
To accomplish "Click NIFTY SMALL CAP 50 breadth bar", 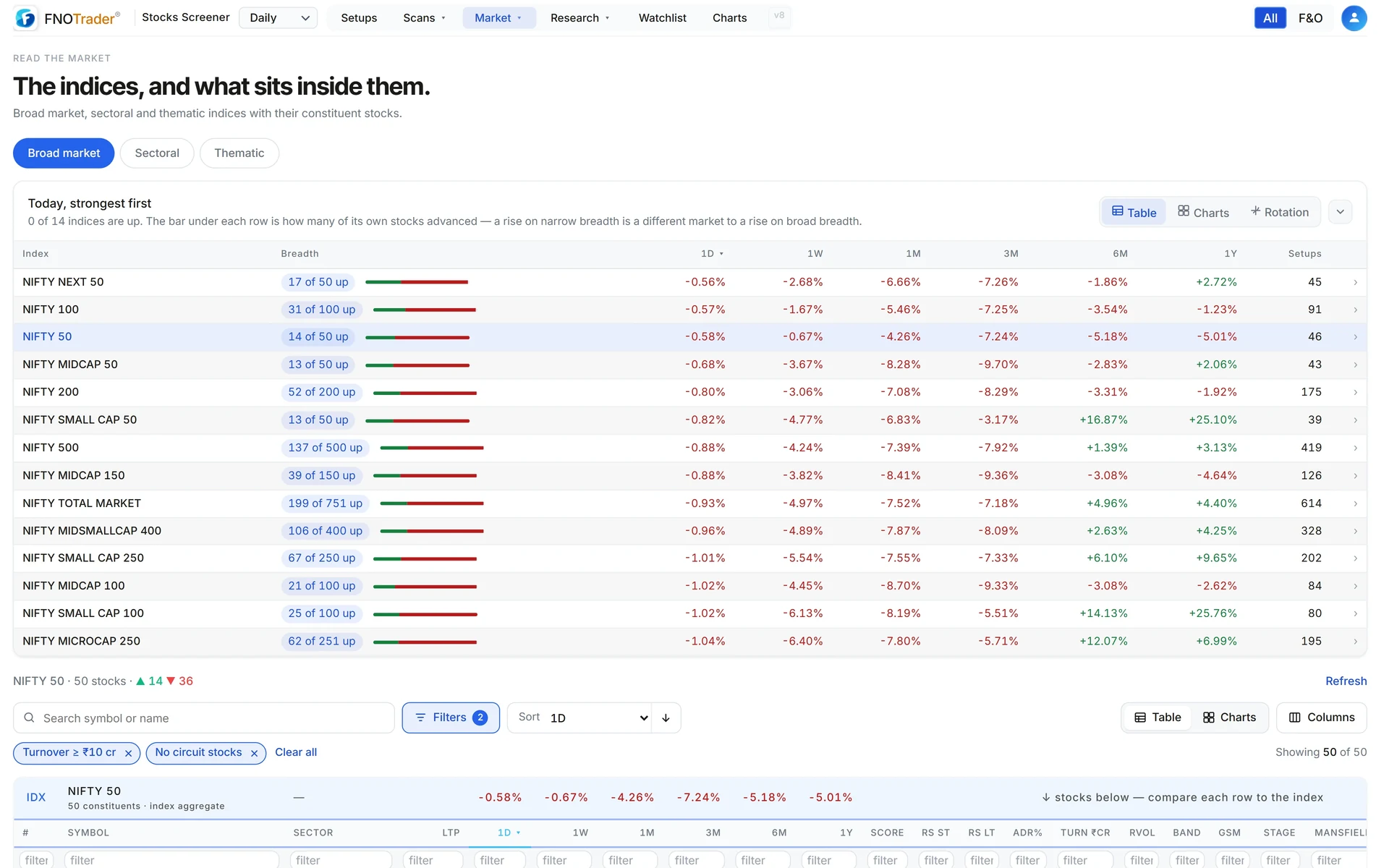I will point(417,420).
